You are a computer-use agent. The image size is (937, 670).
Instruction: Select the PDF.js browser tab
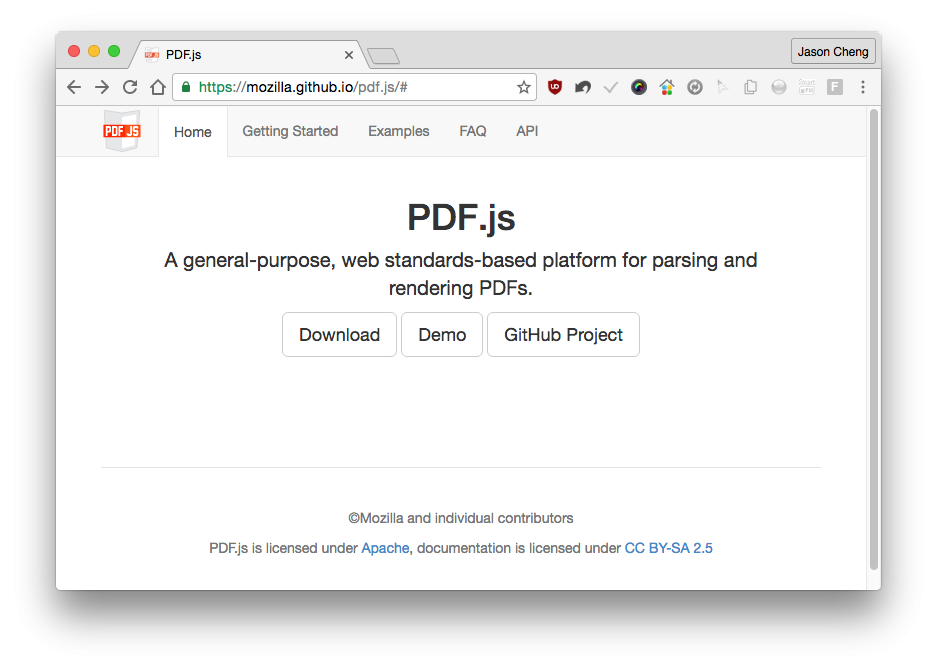click(x=248, y=55)
